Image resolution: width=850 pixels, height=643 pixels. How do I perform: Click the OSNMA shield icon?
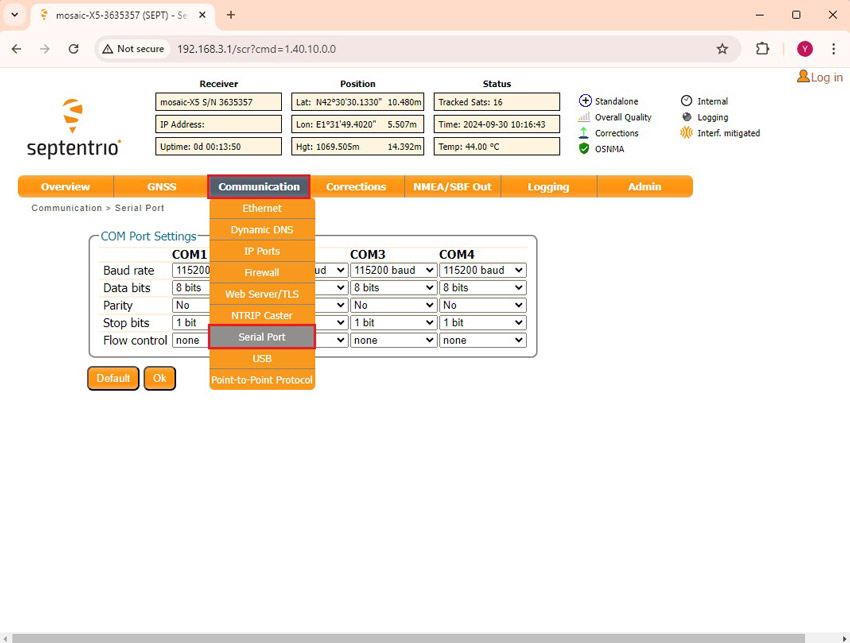tap(585, 149)
